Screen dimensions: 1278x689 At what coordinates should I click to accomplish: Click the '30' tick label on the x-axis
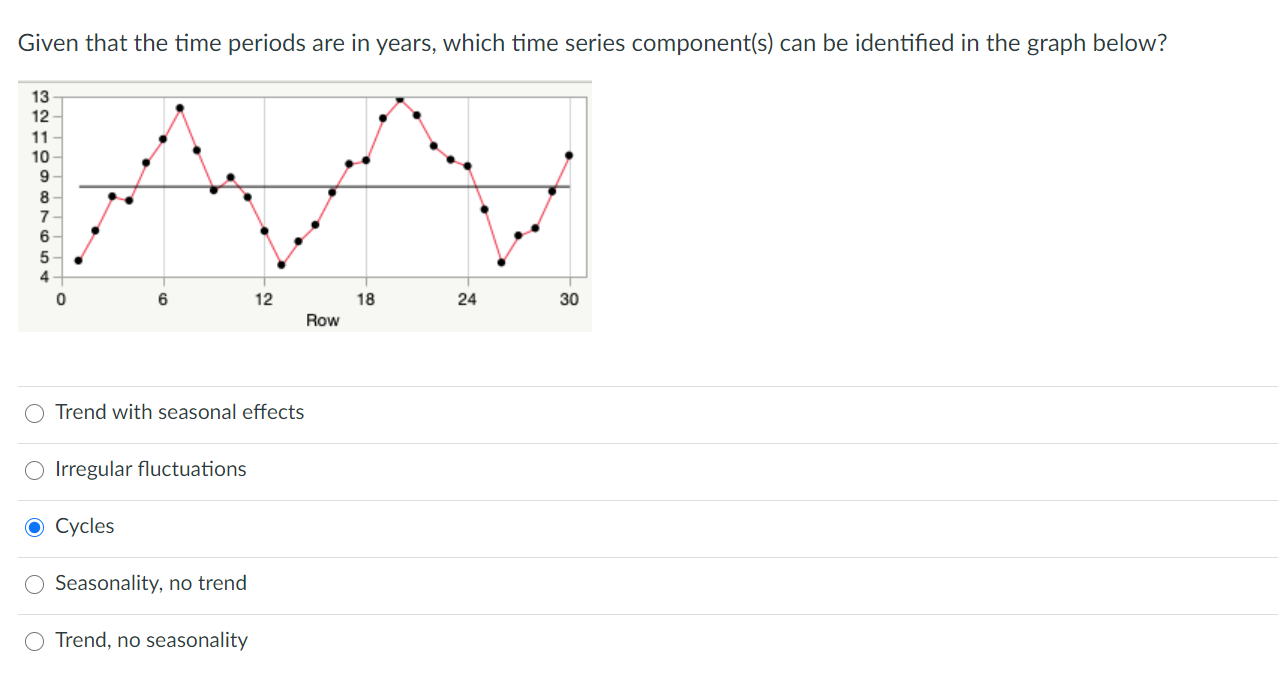(570, 298)
